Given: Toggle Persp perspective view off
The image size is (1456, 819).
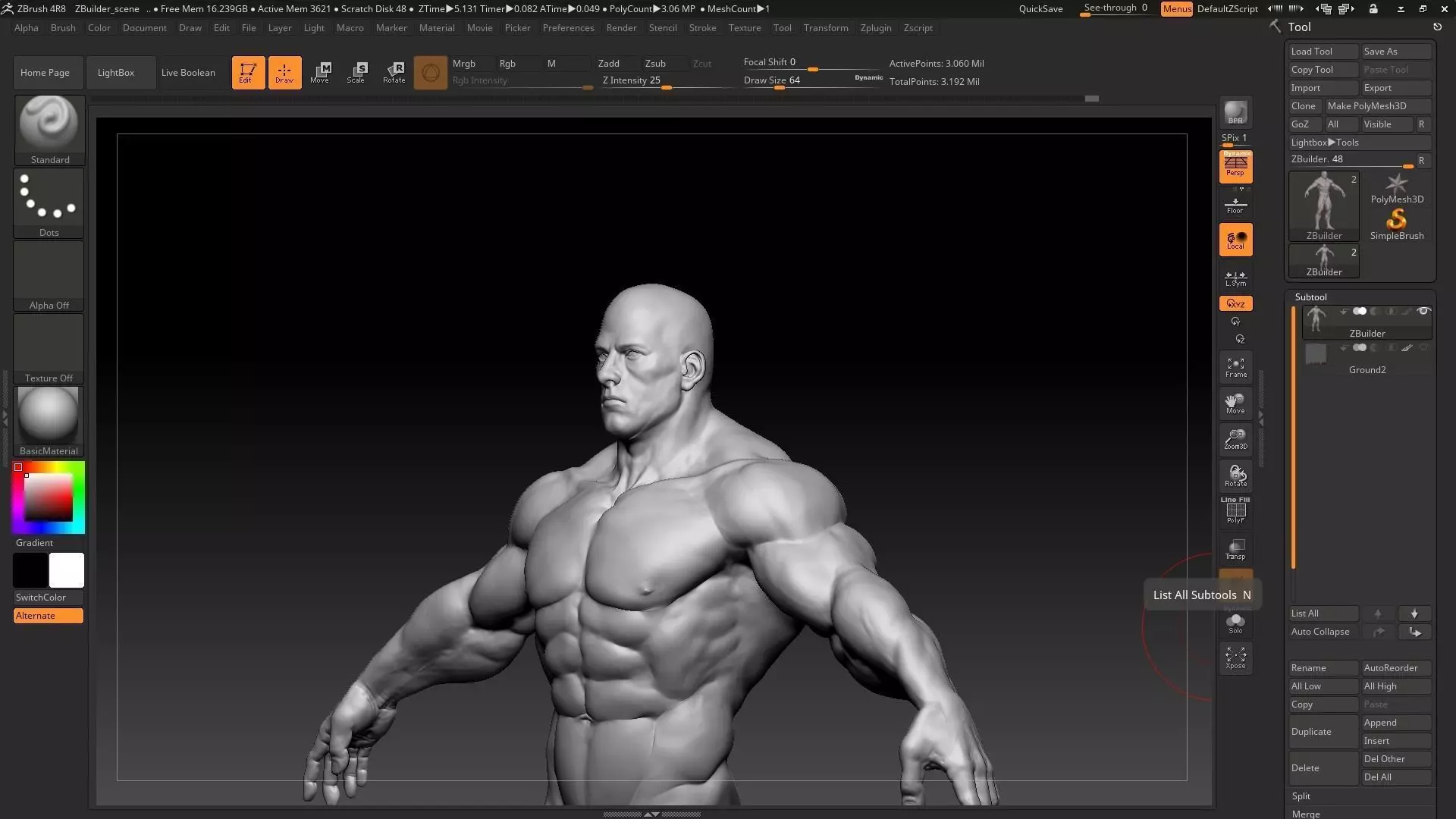Looking at the screenshot, I should (x=1235, y=167).
